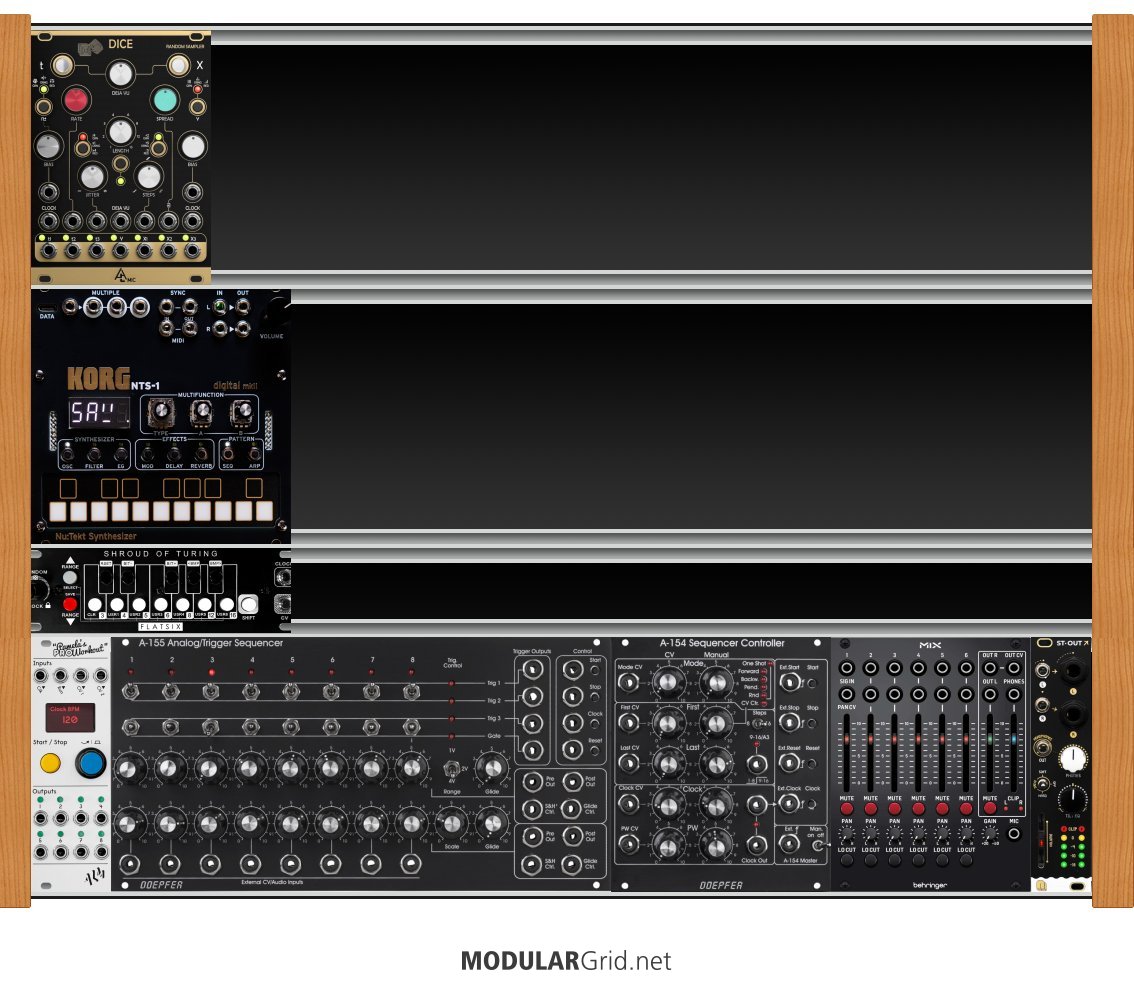Click the Stop button on the A-154
The height and width of the screenshot is (982, 1134).
812,722
